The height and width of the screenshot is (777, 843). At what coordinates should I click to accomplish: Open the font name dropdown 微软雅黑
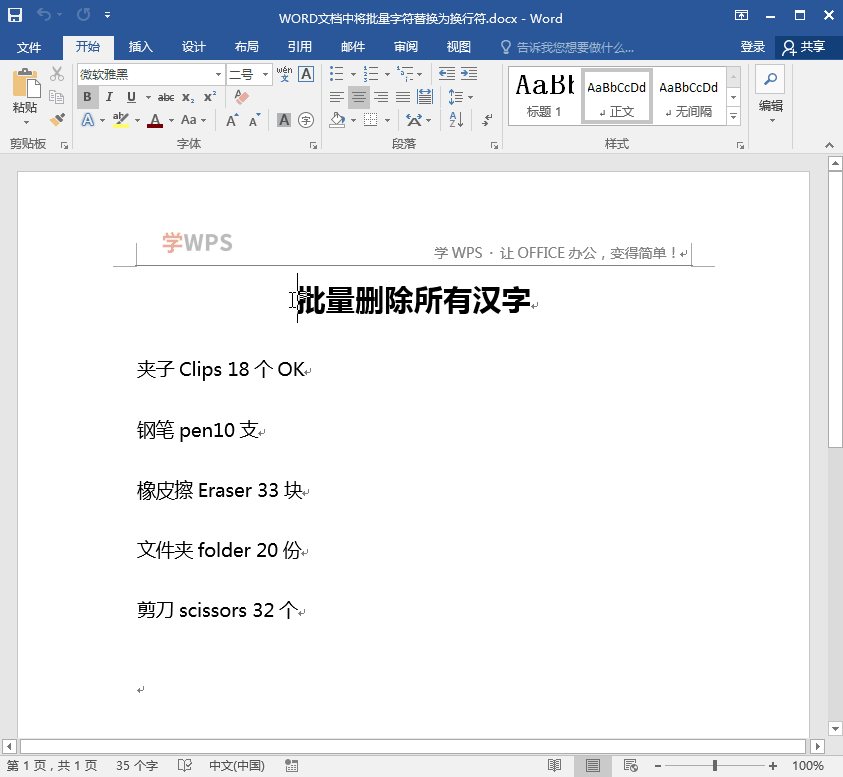click(218, 74)
